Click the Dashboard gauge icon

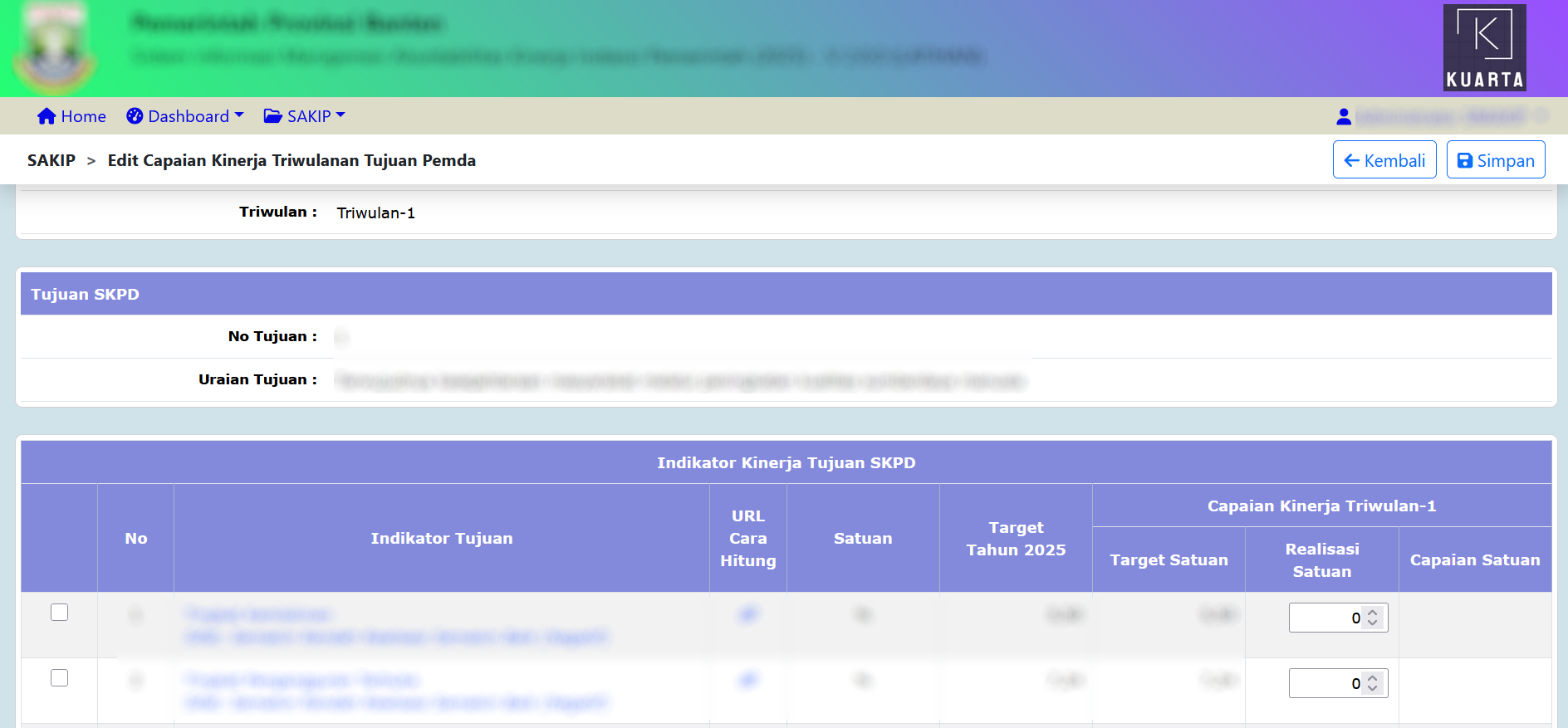click(135, 116)
